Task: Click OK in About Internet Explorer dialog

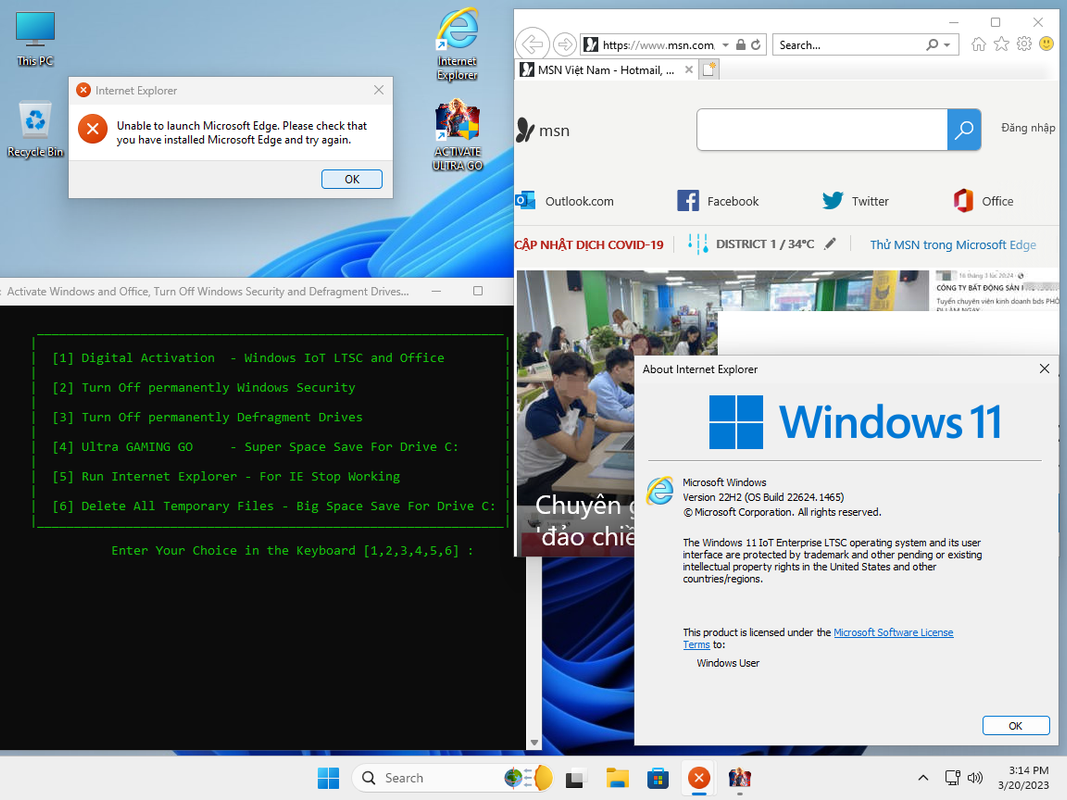Action: (1015, 726)
